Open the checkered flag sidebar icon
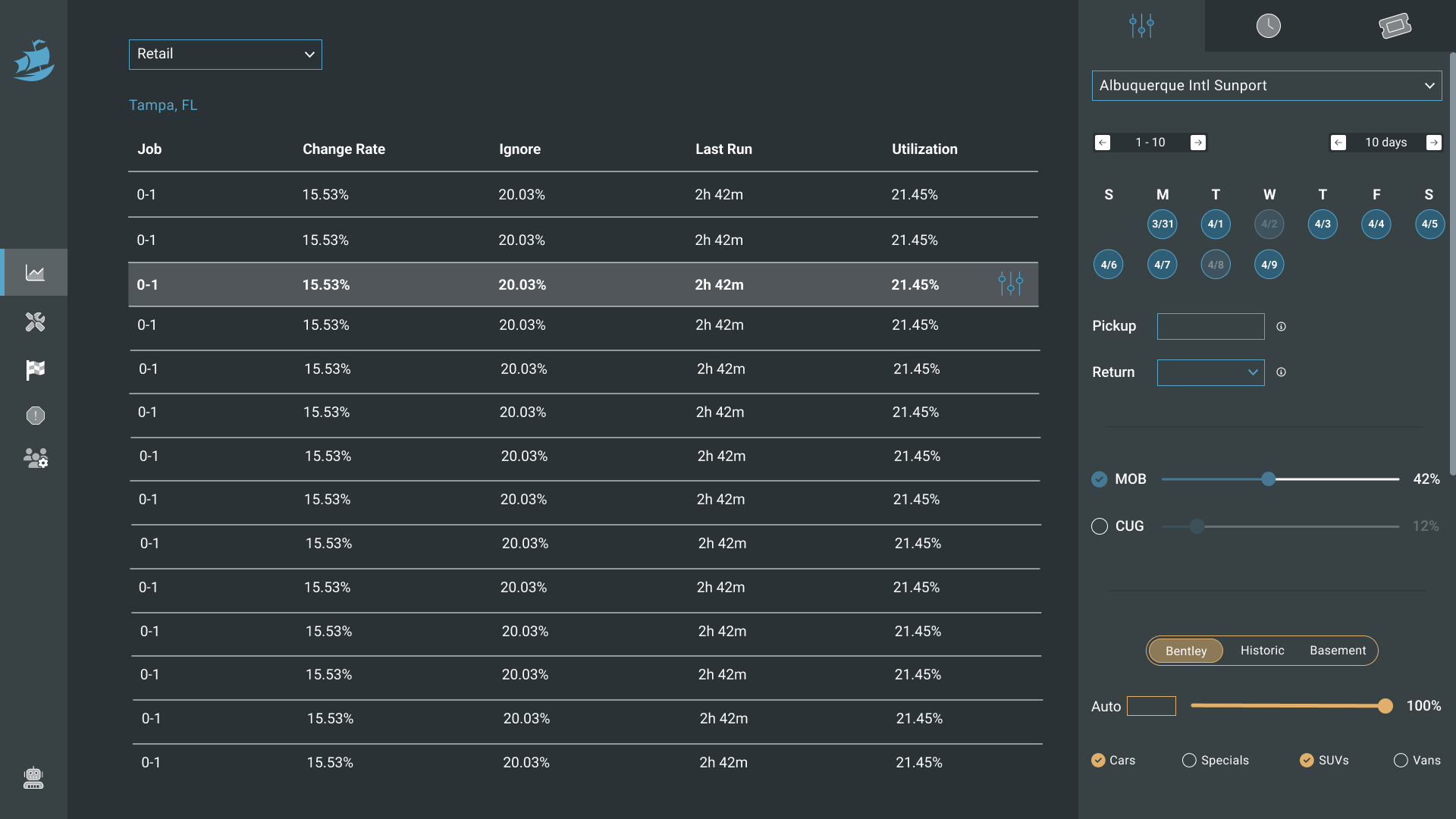This screenshot has width=1456, height=819. 35,369
